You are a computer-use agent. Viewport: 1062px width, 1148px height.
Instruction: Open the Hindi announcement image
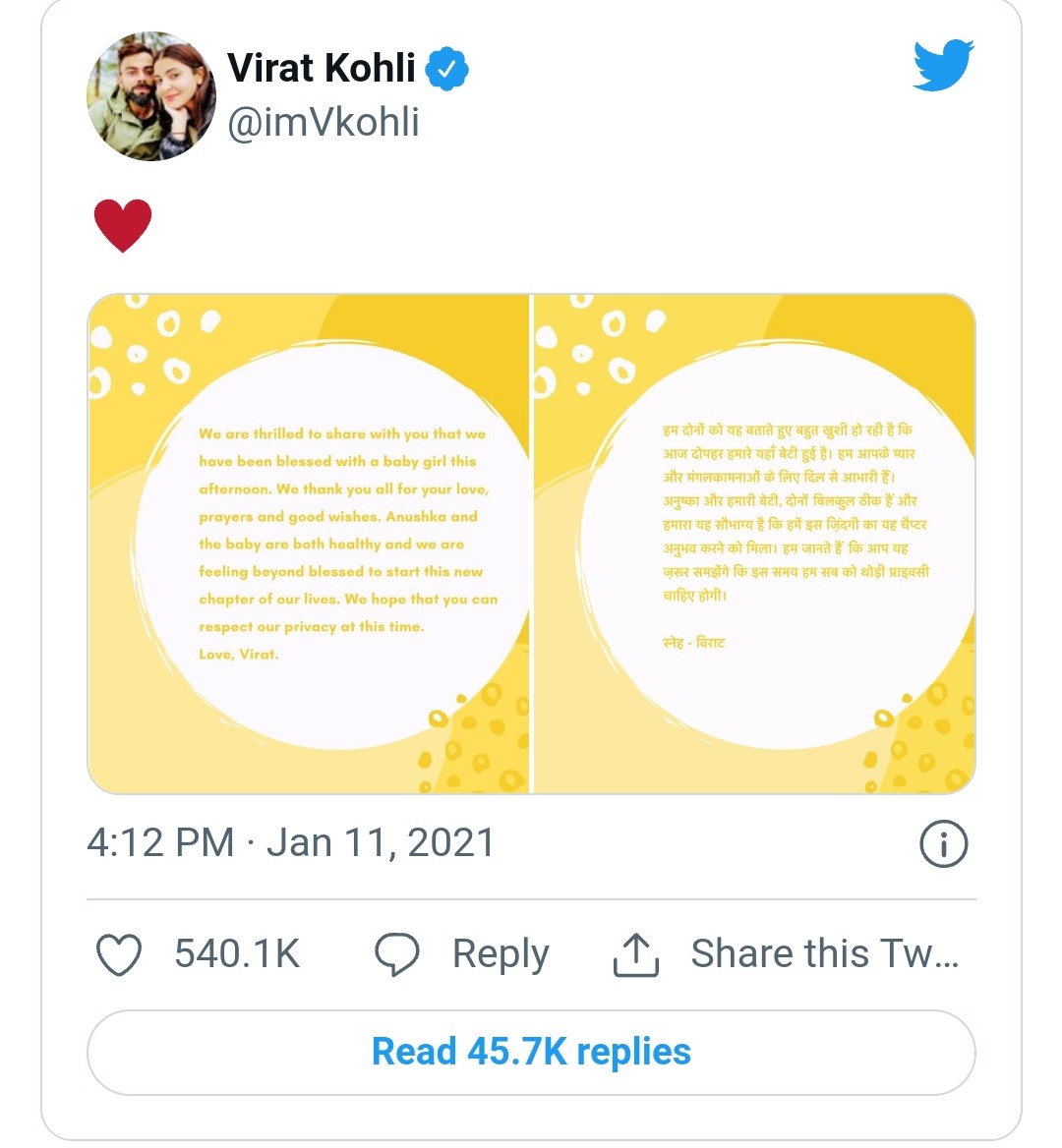[x=754, y=544]
